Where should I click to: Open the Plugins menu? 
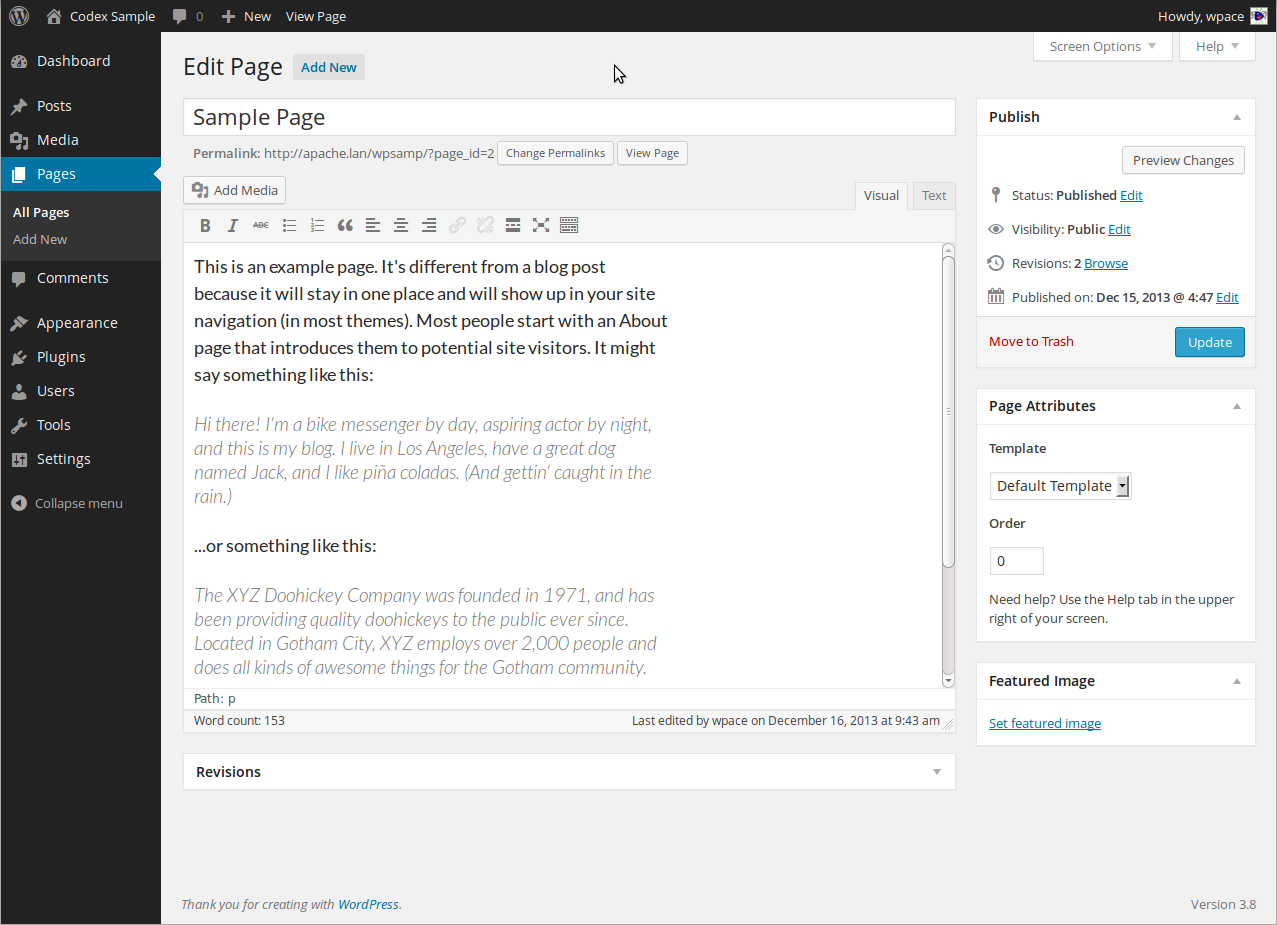point(81,357)
